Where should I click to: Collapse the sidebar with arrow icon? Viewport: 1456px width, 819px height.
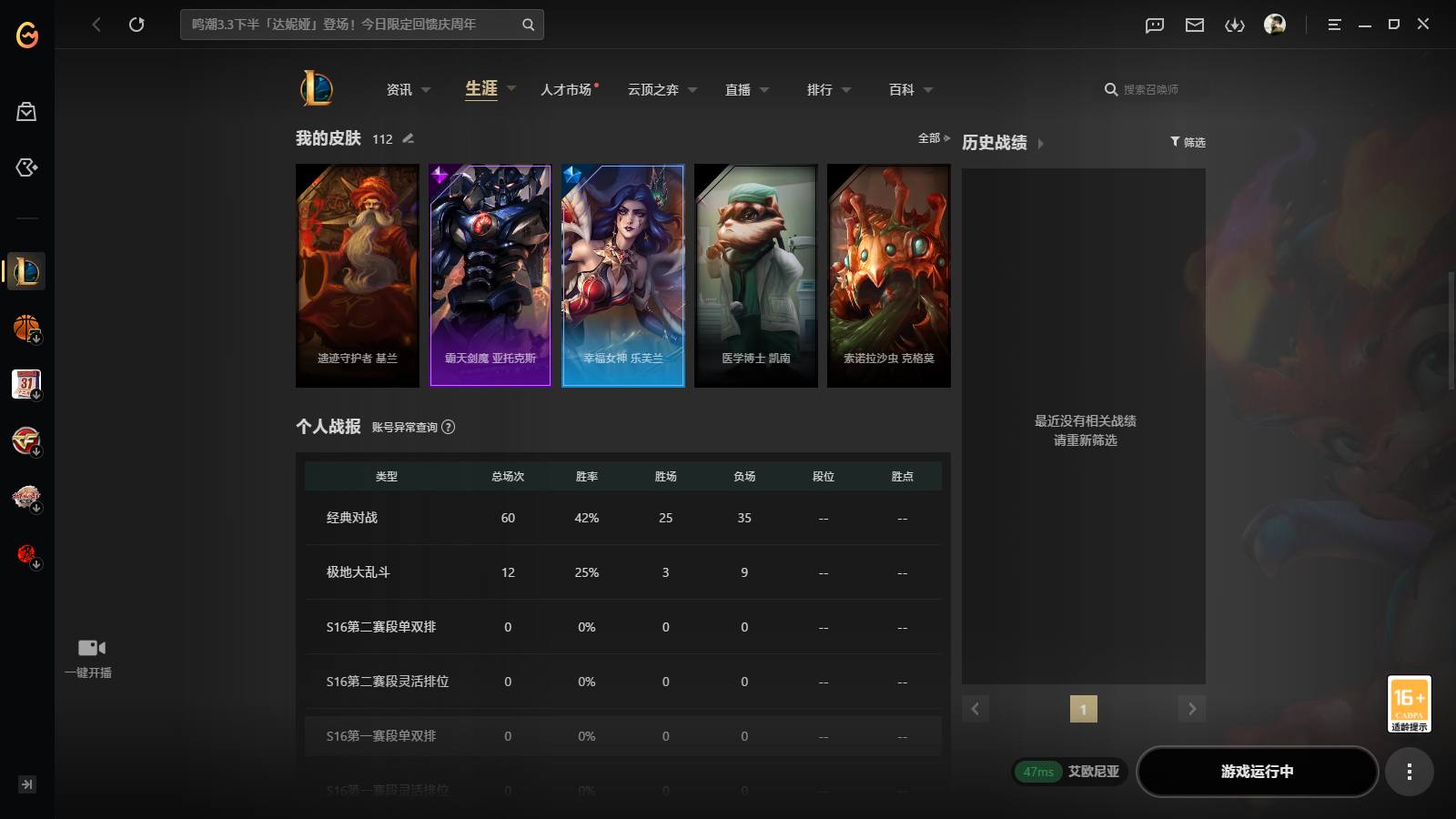26,784
